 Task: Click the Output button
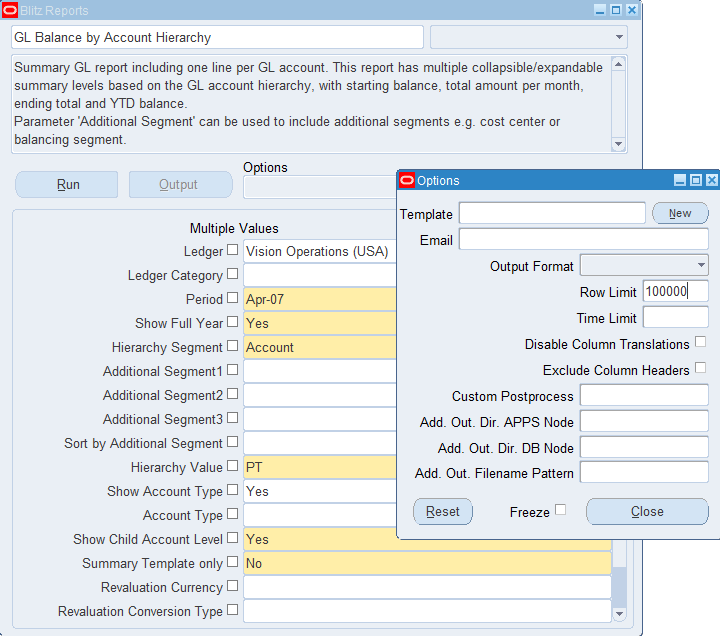pos(180,185)
